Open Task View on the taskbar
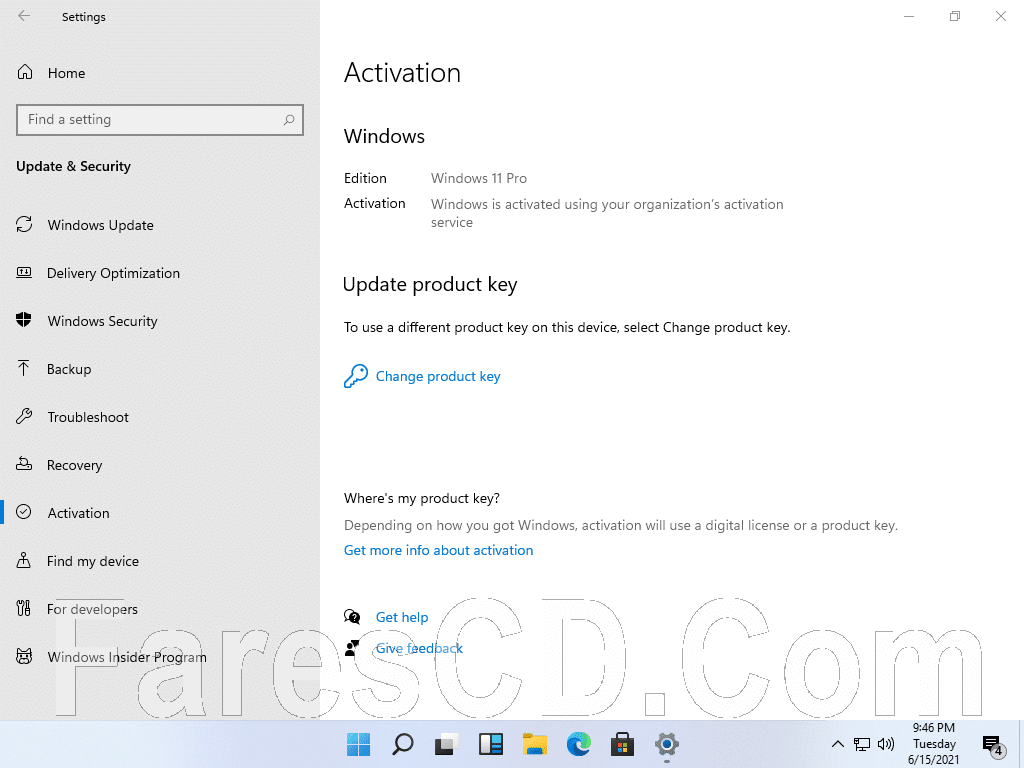The width and height of the screenshot is (1024, 768). [447, 744]
